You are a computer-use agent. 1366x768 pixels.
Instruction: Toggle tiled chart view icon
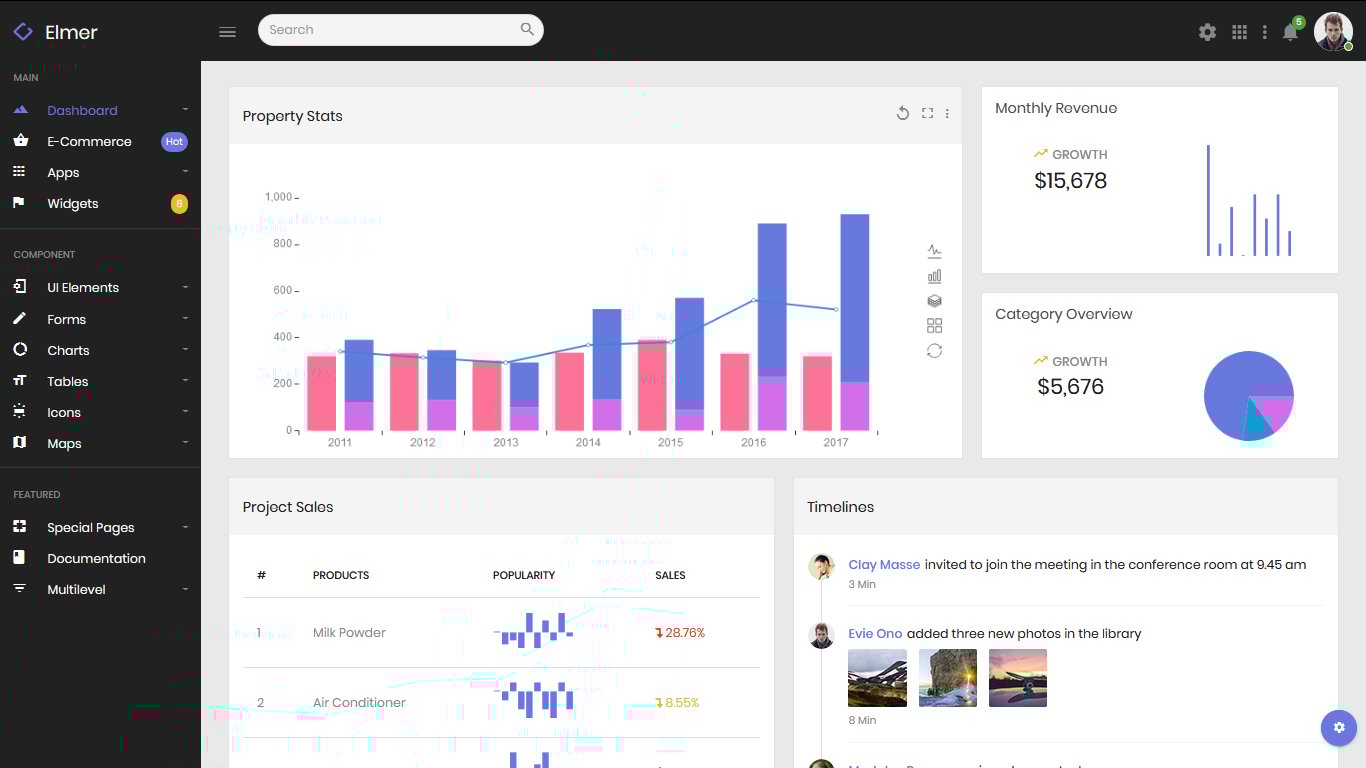click(x=934, y=326)
